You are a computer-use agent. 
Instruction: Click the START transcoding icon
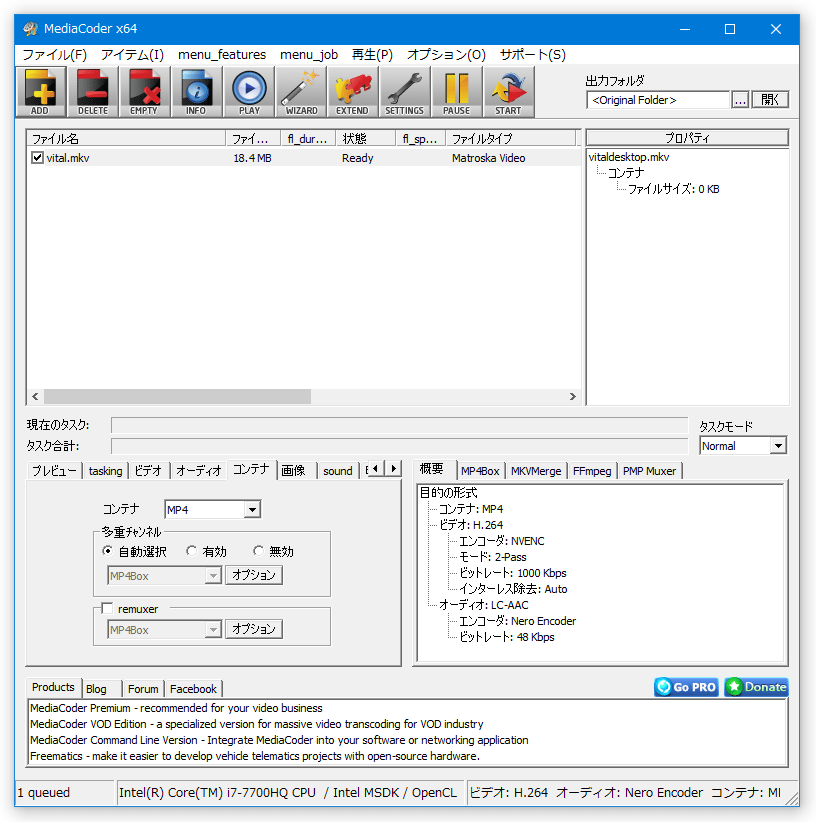(x=508, y=91)
